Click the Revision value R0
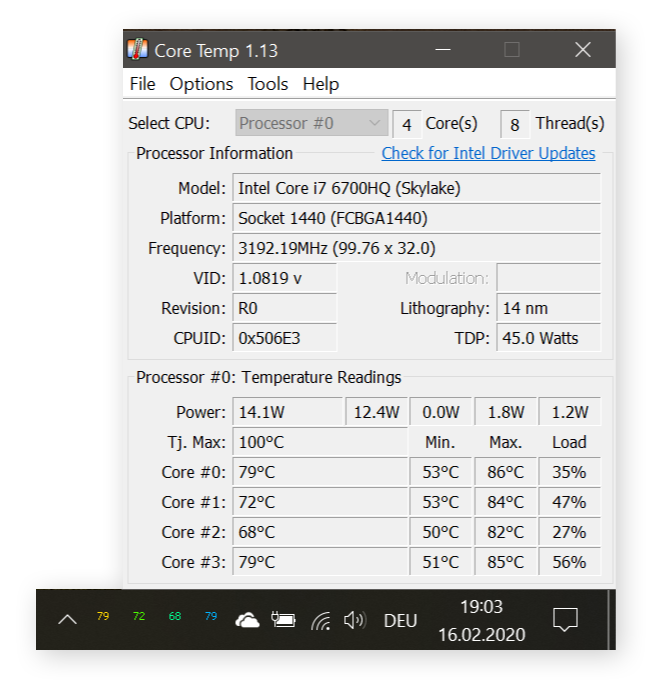 [x=284, y=308]
